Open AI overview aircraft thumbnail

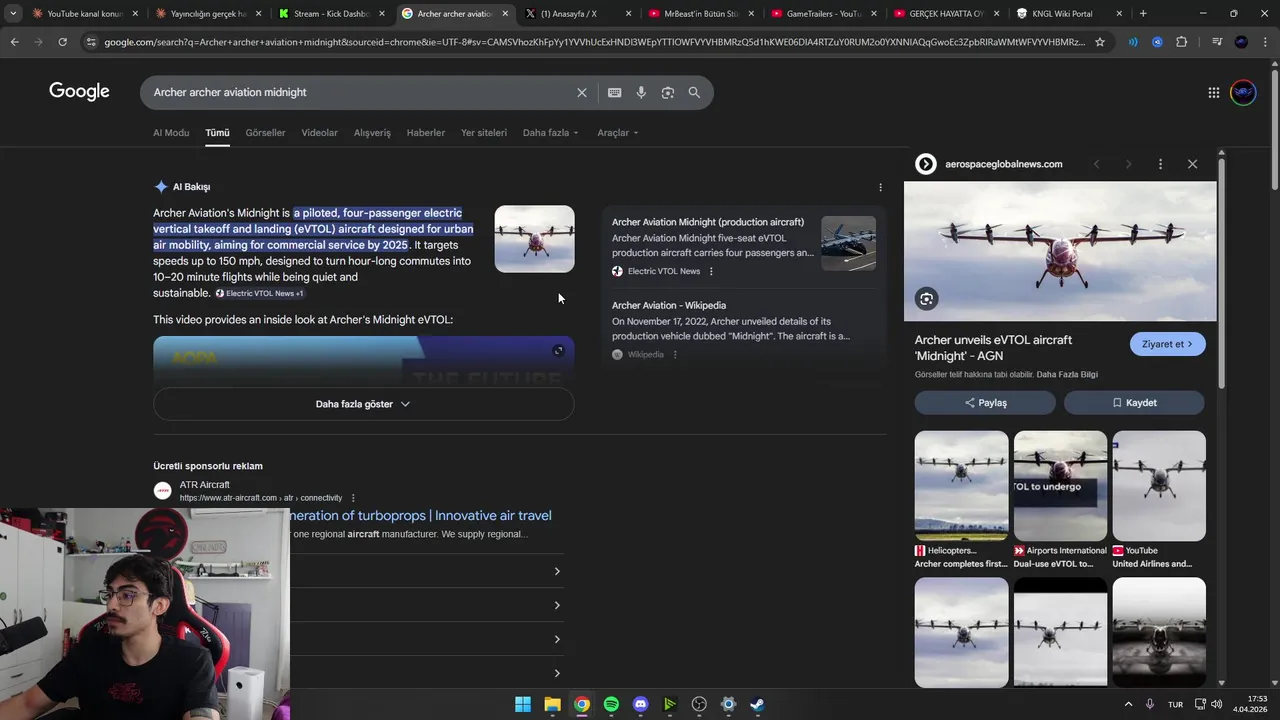click(x=534, y=239)
